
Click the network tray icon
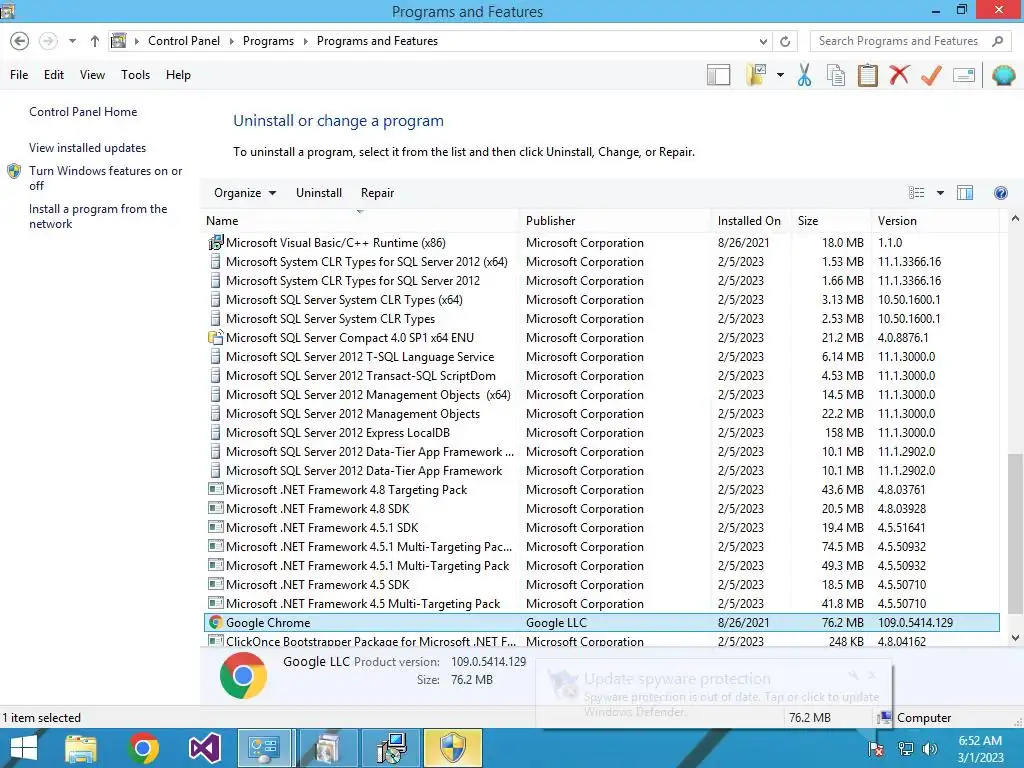point(905,749)
